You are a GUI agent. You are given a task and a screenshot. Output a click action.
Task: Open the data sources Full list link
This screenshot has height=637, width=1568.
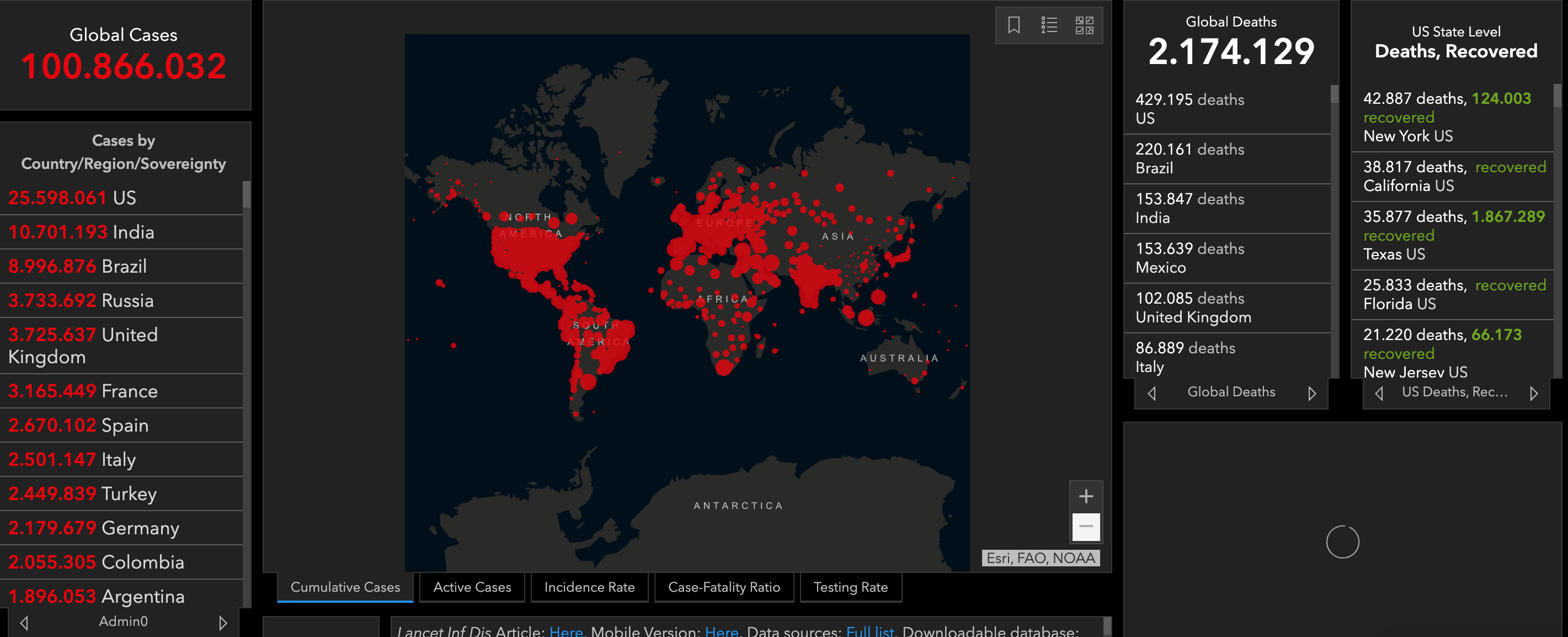[x=870, y=631]
